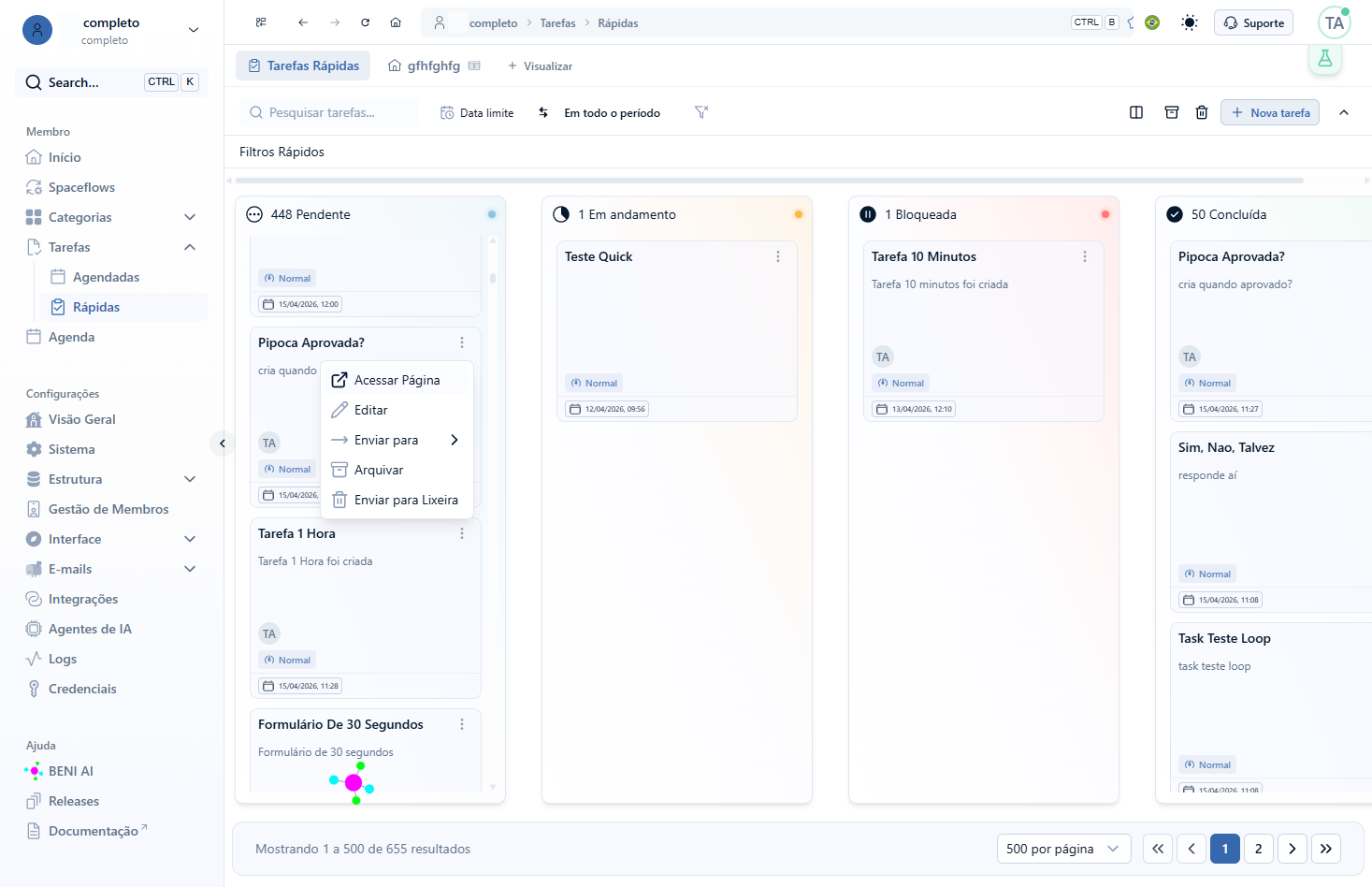Add a view with Visualizar
The width and height of the screenshot is (1372, 887).
(540, 65)
